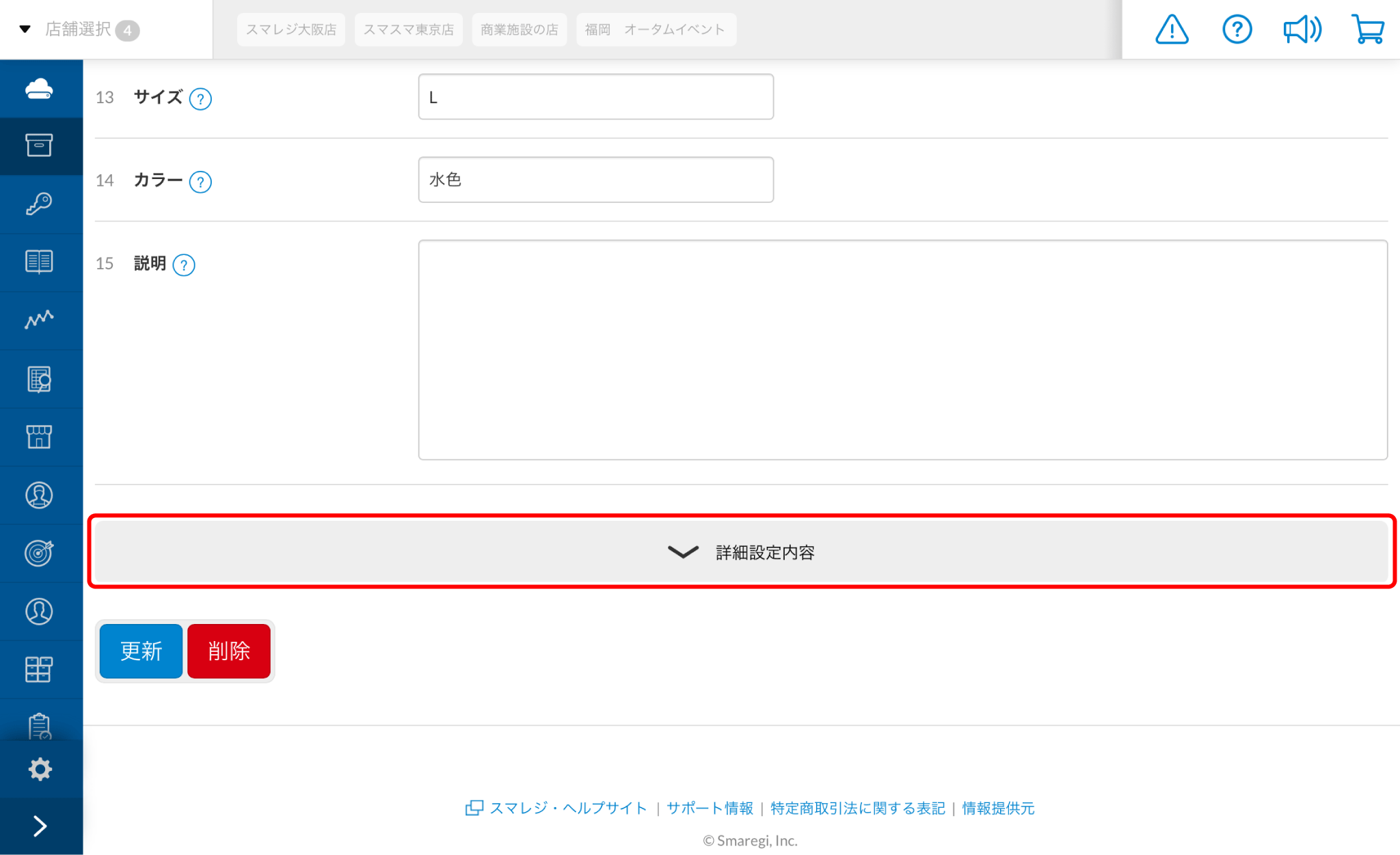Click the megaphone announcements icon
The width and height of the screenshot is (1400, 855).
pos(1302,29)
